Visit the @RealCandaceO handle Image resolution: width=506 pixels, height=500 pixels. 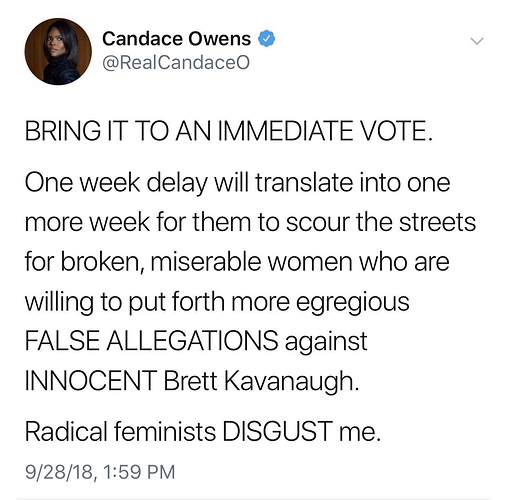pos(176,63)
